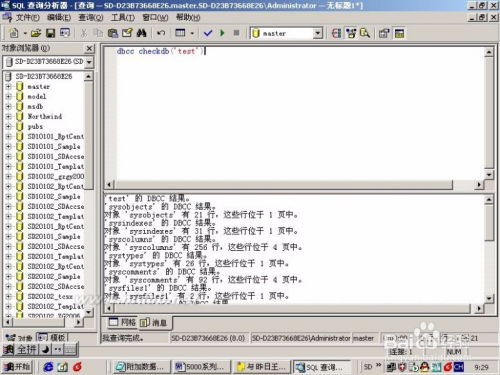Click the Cancel query stop square icon
This screenshot has width=500, height=375.
pyautogui.click(x=236, y=33)
